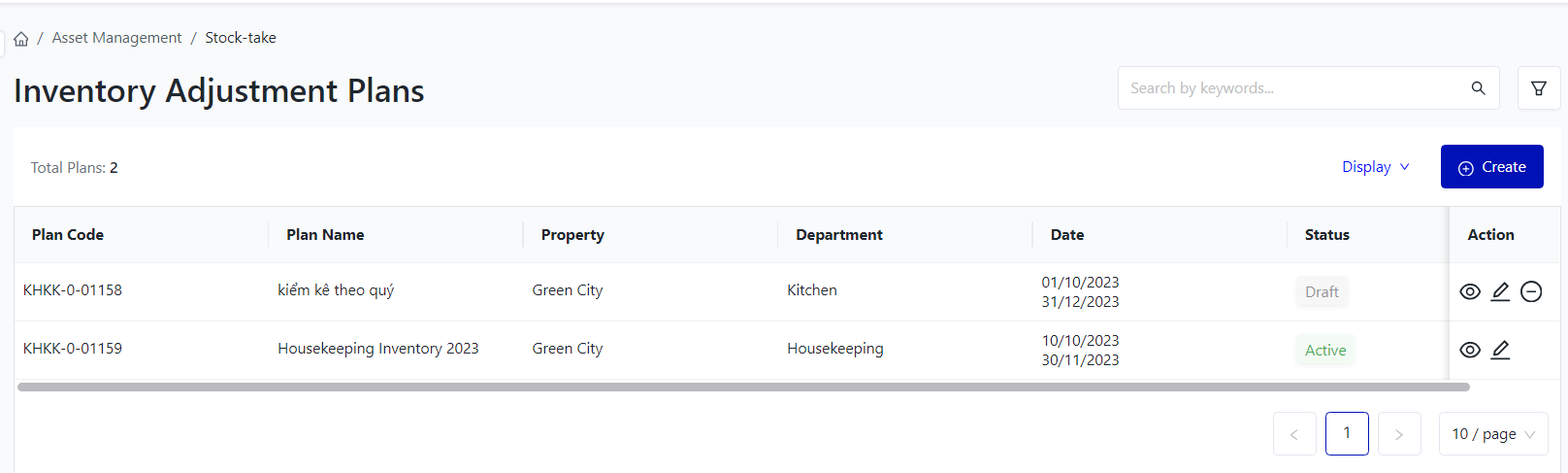
Task: View plan KHHK-0-01158 with eye icon
Action: [1470, 291]
